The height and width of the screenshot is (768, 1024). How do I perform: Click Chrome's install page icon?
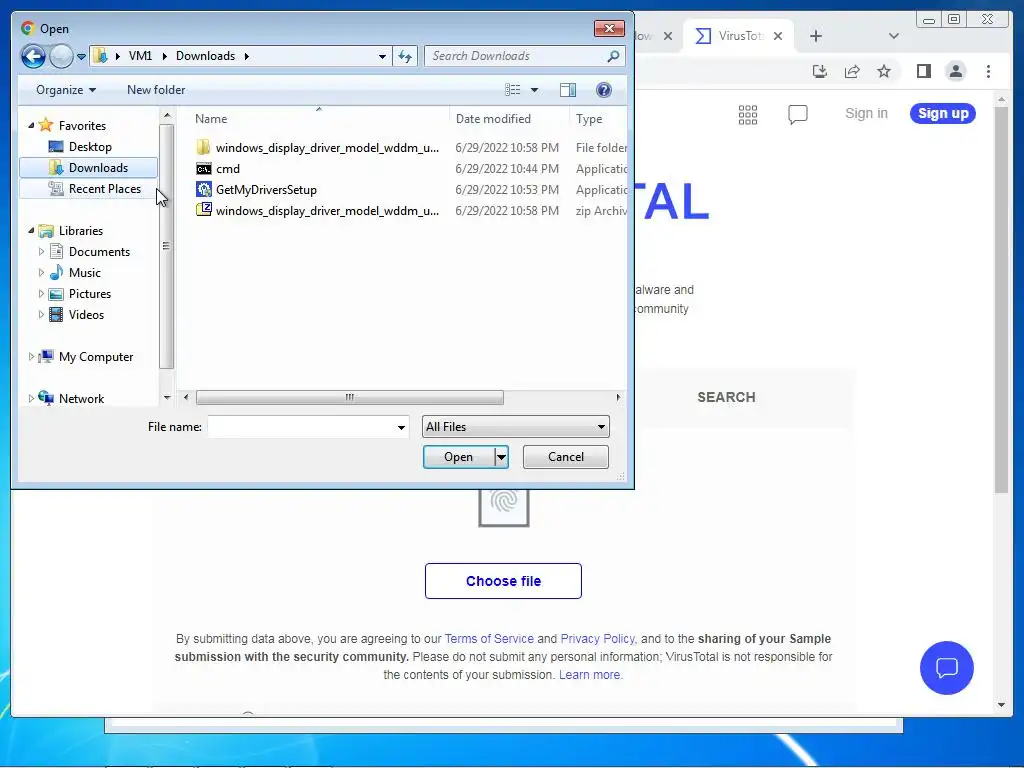tap(820, 71)
